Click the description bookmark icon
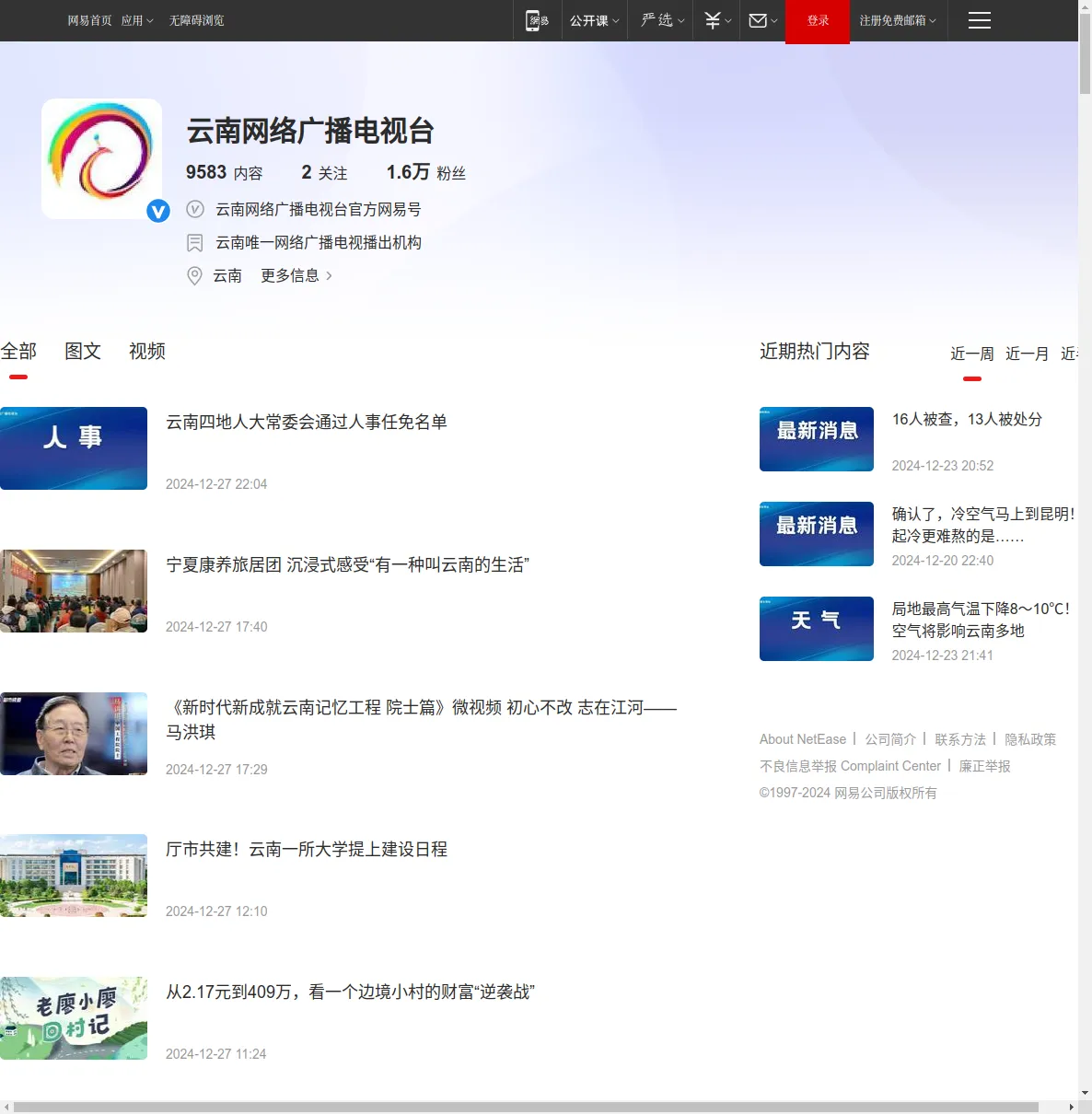This screenshot has height=1114, width=1092. [x=194, y=242]
